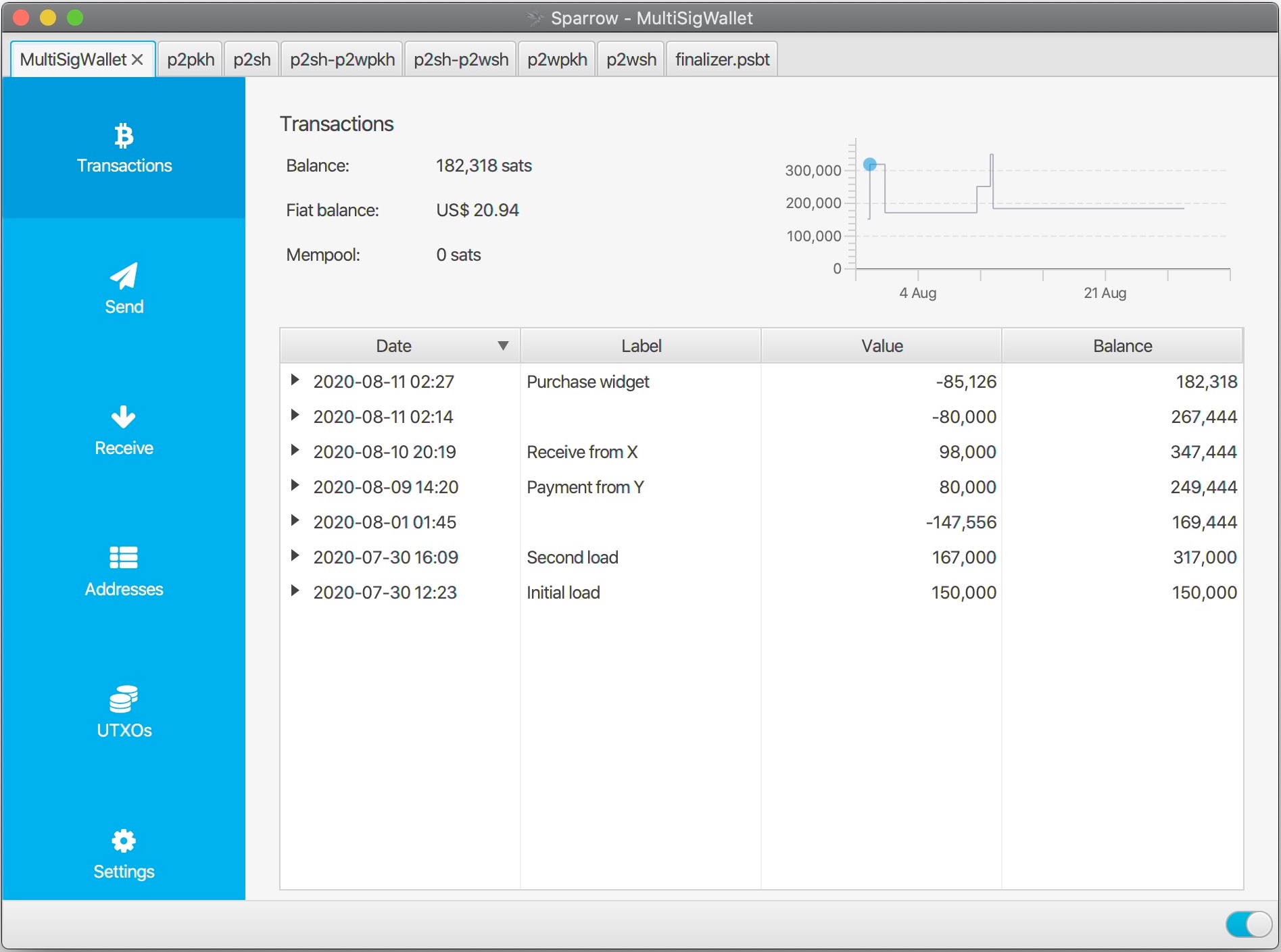Screen dimensions: 1281x952
Task: Expand the 2020-07-30 16:09 transaction row
Action: pyautogui.click(x=295, y=556)
